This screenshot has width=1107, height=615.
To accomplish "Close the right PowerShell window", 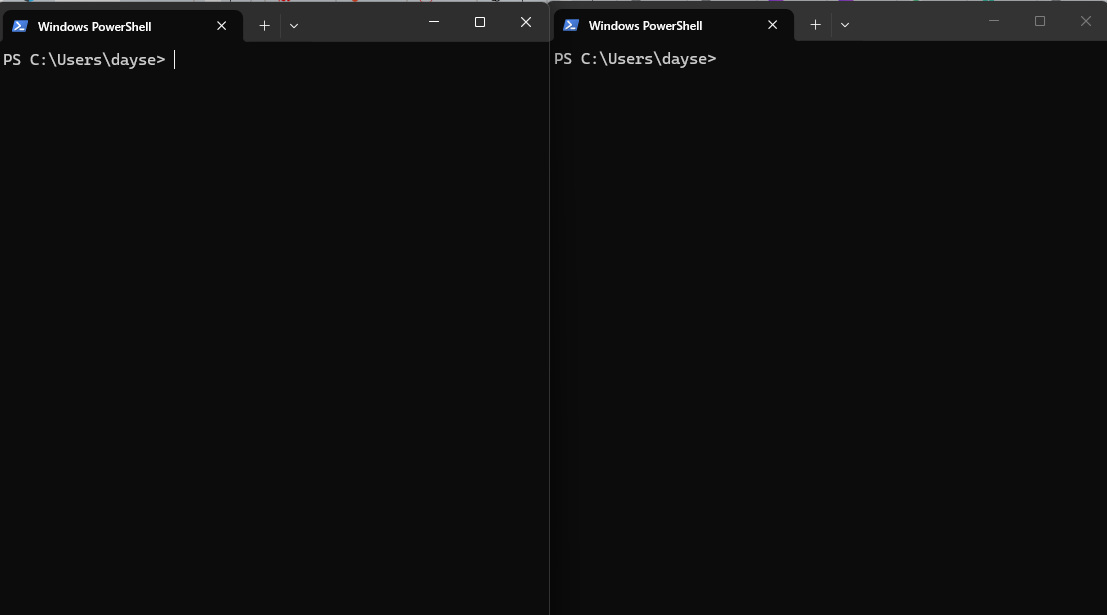I will pyautogui.click(x=1086, y=21).
